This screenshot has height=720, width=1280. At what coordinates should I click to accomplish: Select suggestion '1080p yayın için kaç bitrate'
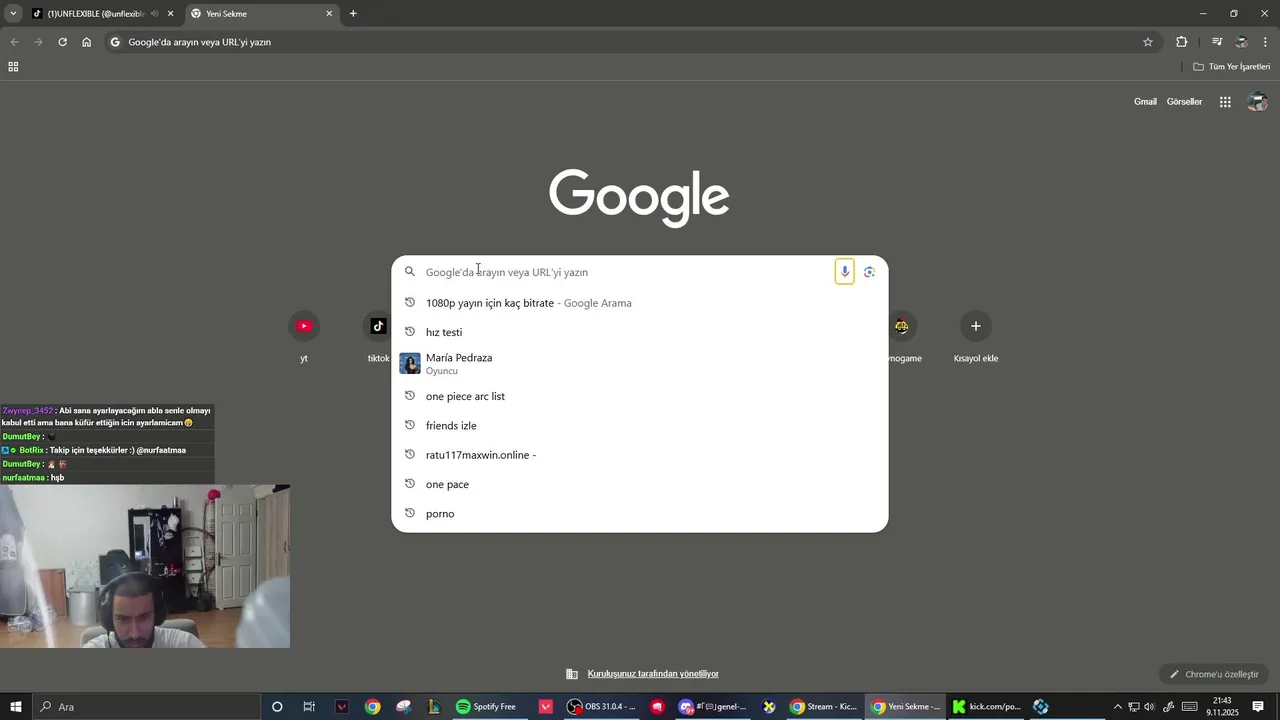(x=640, y=303)
